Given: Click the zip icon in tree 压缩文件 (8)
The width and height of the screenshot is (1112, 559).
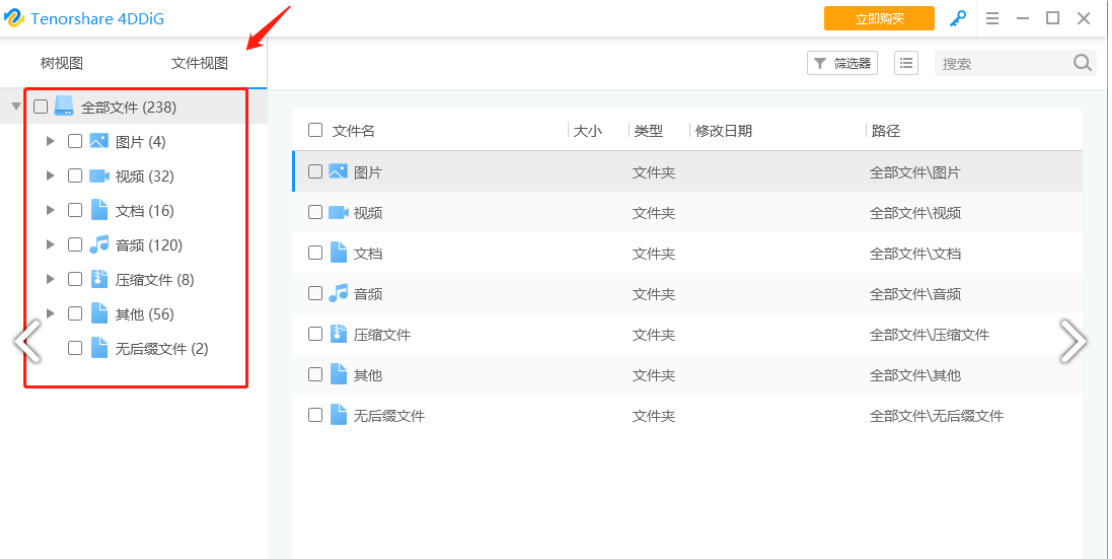Looking at the screenshot, I should pos(99,279).
